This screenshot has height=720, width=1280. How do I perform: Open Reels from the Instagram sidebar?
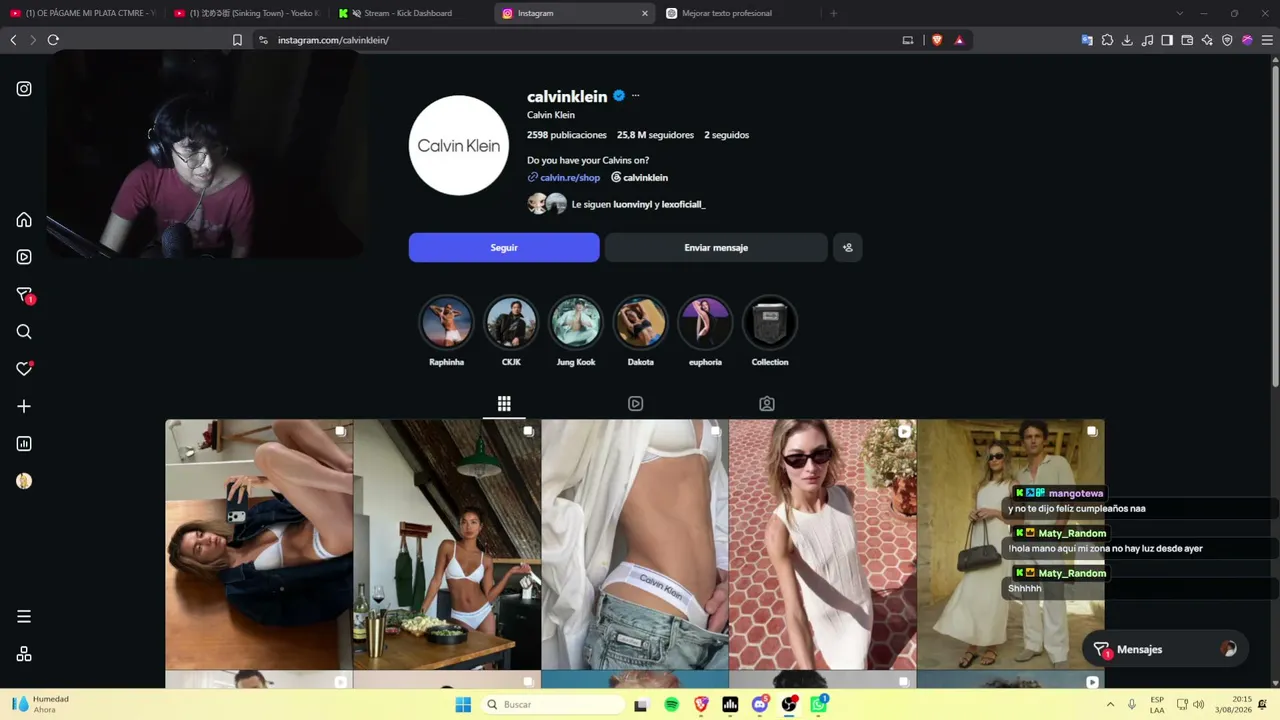click(x=24, y=257)
